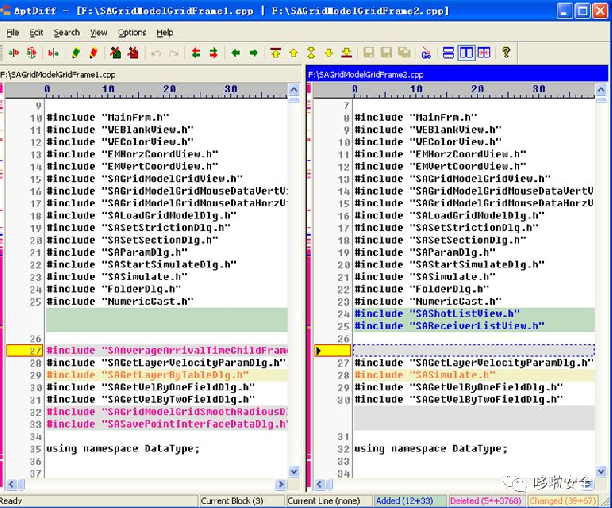This screenshot has width=612, height=508.
Task: Open the File menu
Action: click(x=13, y=33)
